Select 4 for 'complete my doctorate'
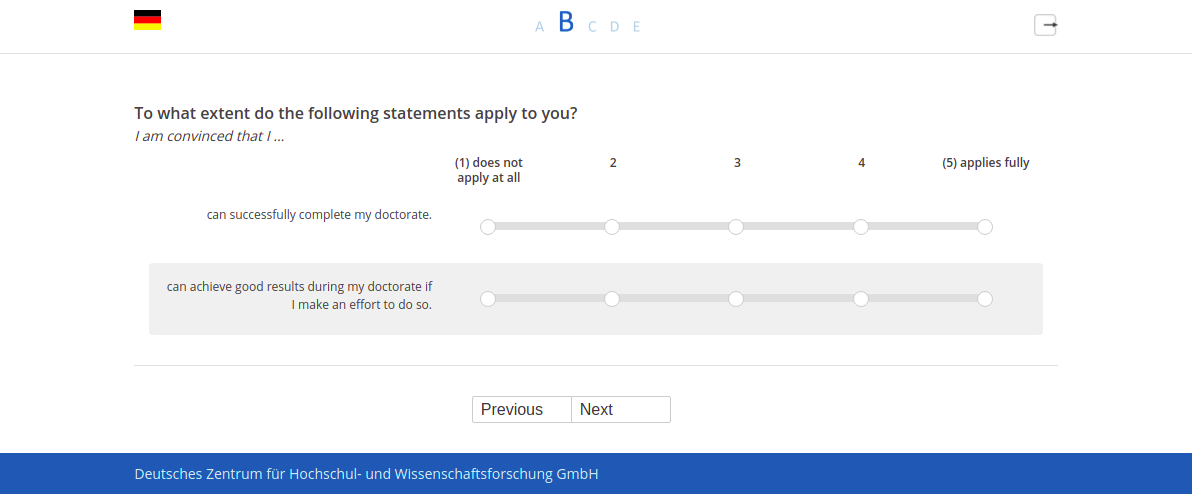This screenshot has width=1192, height=503. pos(861,227)
